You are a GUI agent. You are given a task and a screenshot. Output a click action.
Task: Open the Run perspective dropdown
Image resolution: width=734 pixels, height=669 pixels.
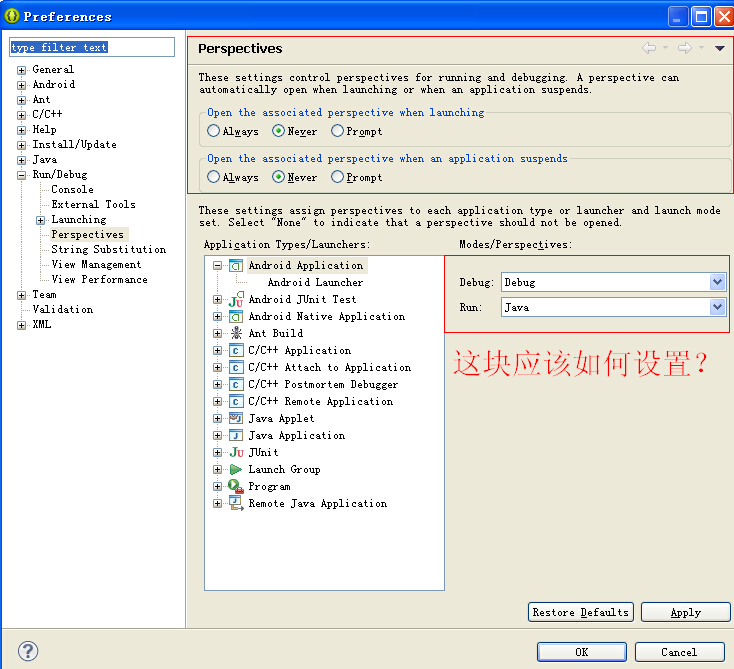(717, 308)
